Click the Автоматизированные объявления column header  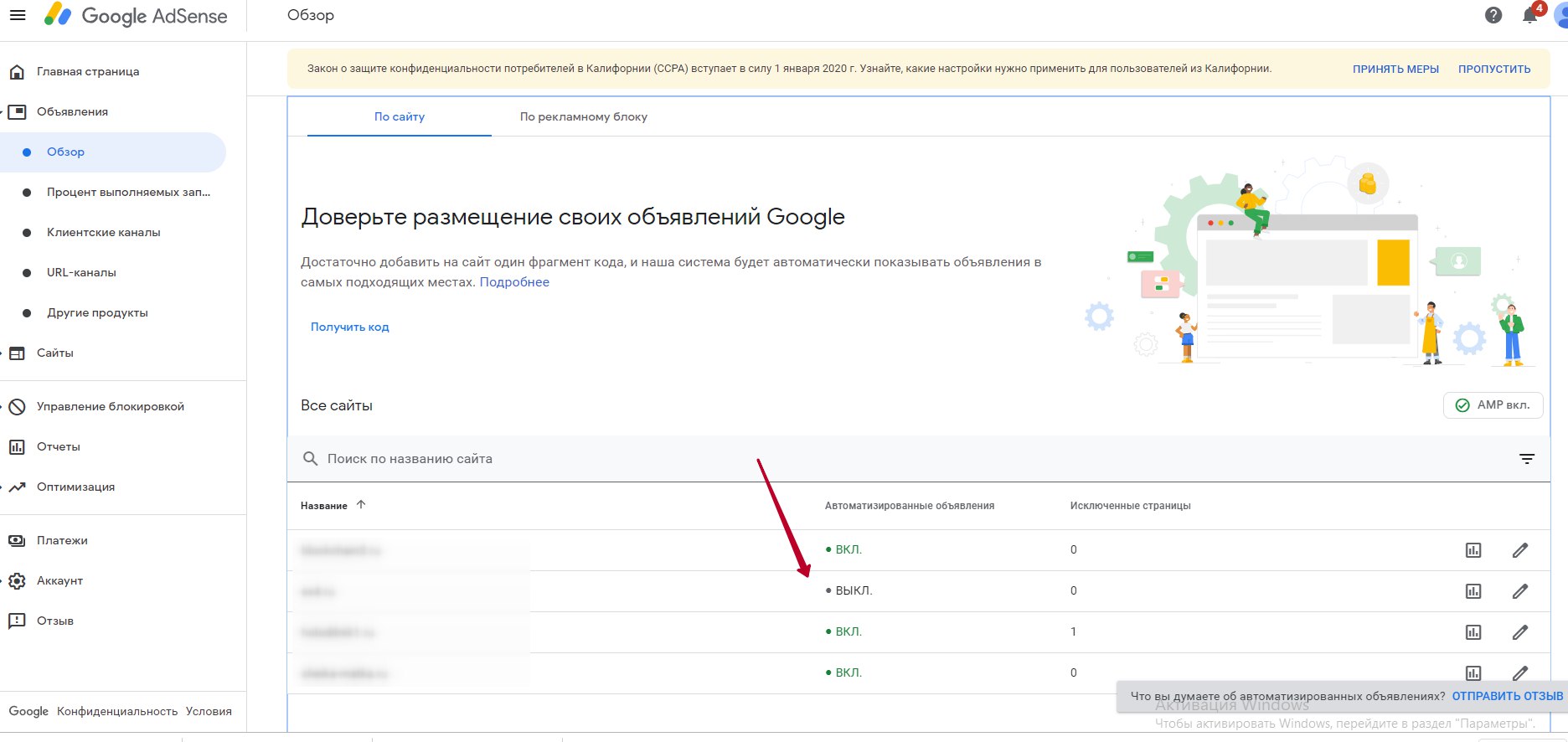[910, 506]
